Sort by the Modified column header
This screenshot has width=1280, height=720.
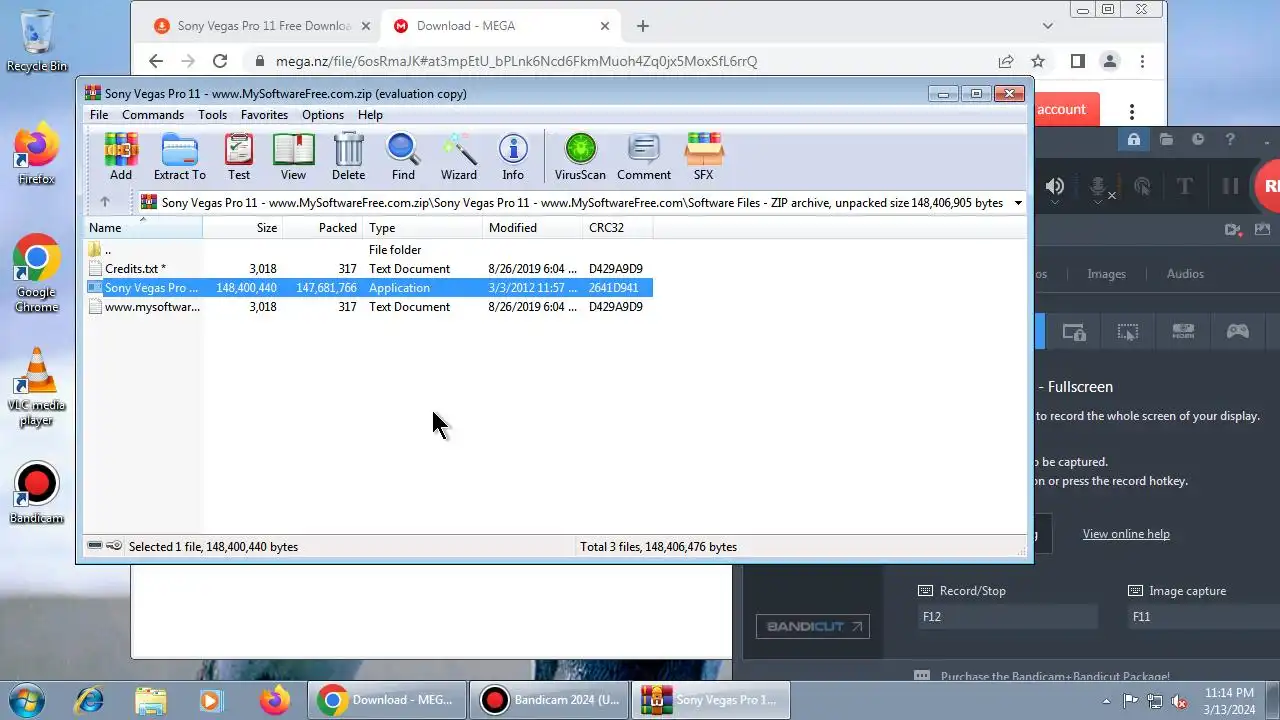click(x=533, y=228)
